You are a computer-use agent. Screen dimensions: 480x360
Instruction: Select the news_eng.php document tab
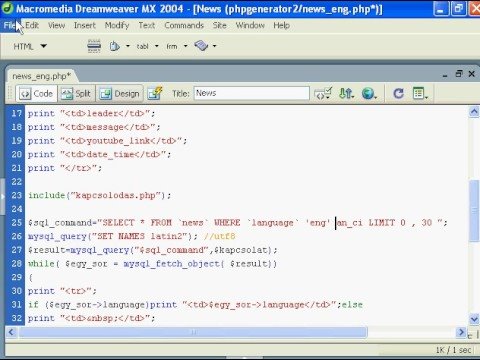coord(42,76)
